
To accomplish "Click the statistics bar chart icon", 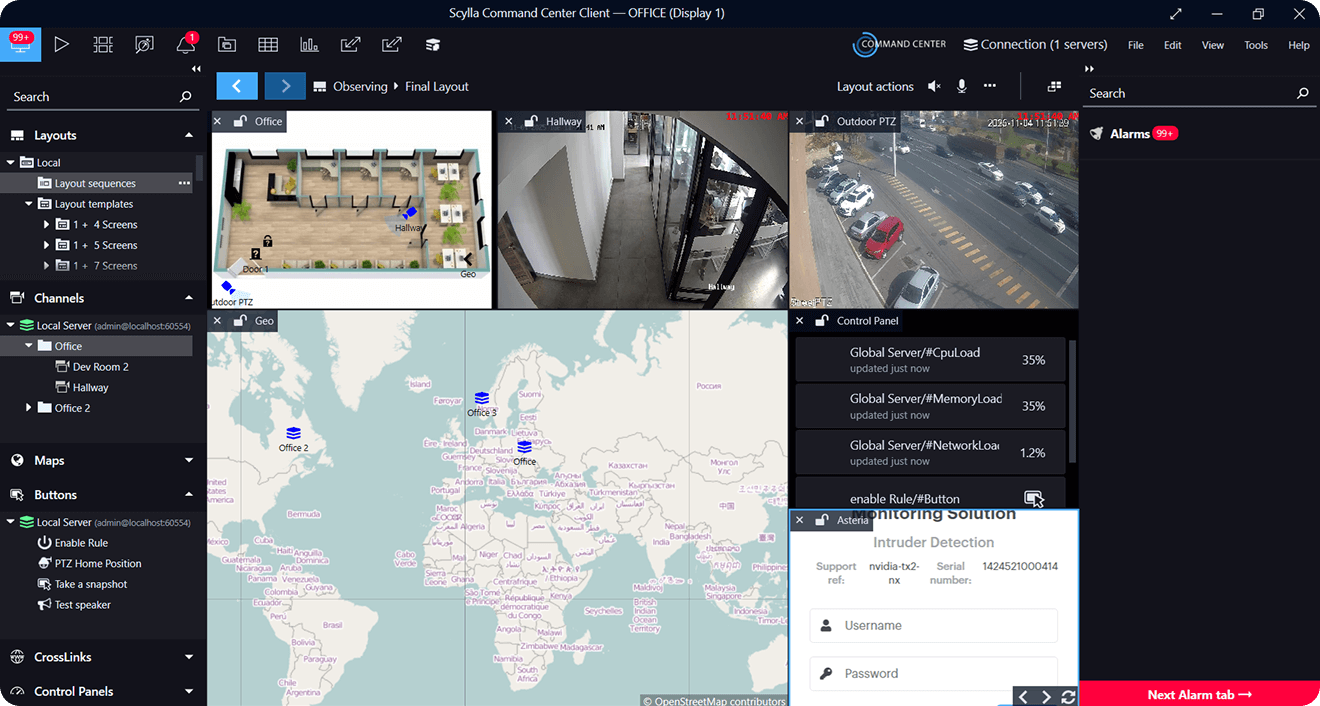I will (x=309, y=44).
